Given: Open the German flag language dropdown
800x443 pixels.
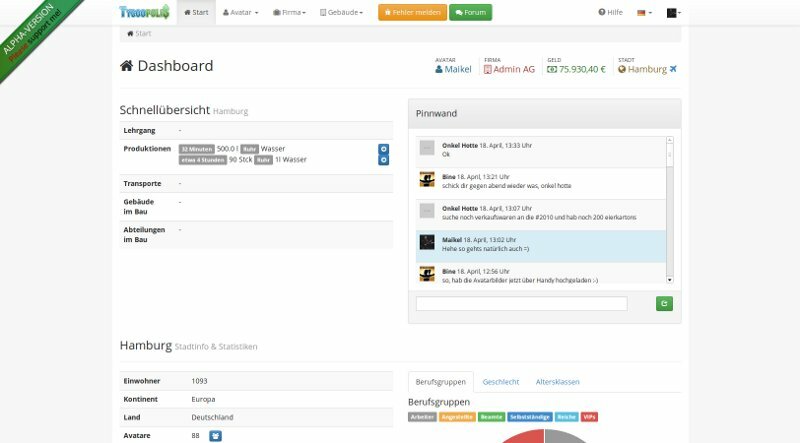Looking at the screenshot, I should pyautogui.click(x=645, y=13).
